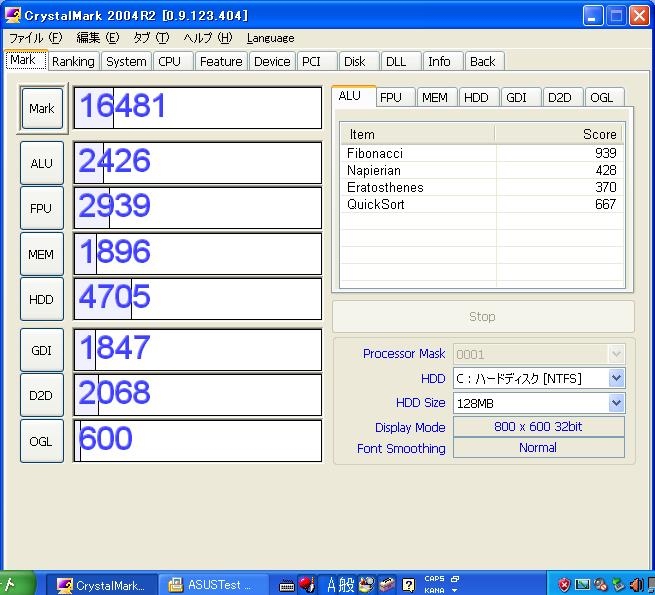Open the HDD Size 128MB dropdown
This screenshot has width=655, height=595.
point(616,403)
